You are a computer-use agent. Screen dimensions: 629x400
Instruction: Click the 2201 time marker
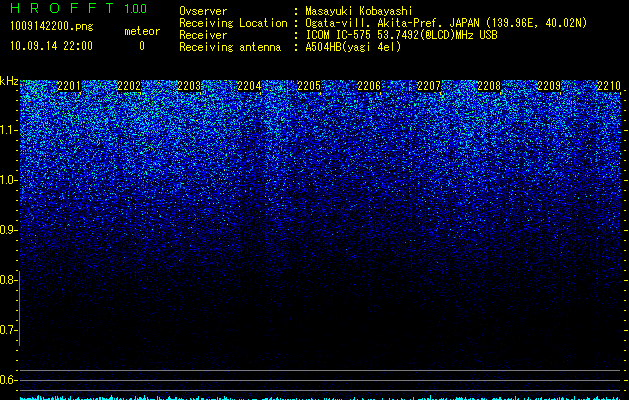pyautogui.click(x=69, y=86)
